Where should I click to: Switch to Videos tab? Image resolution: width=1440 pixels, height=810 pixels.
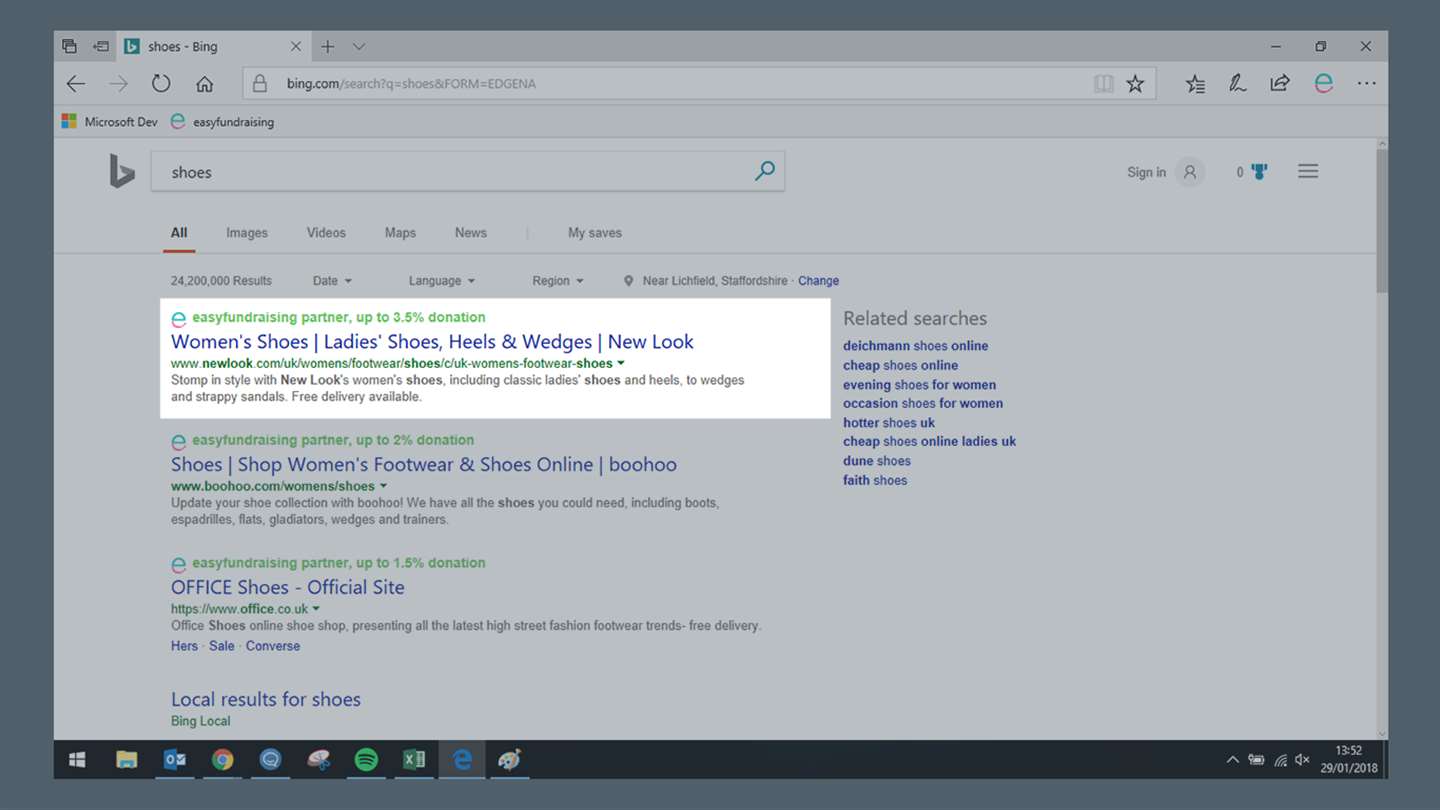(x=326, y=233)
